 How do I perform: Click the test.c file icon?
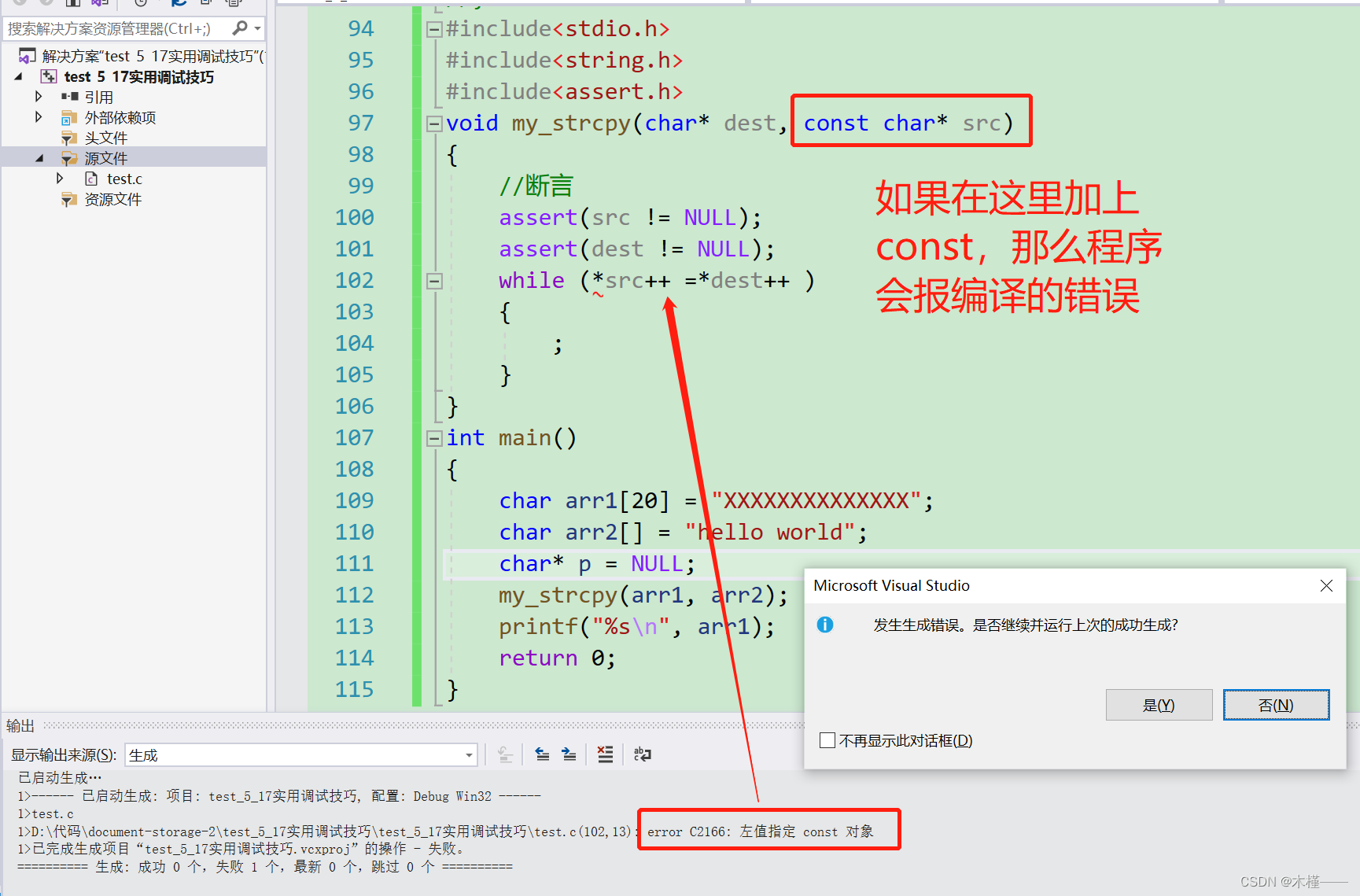click(91, 179)
